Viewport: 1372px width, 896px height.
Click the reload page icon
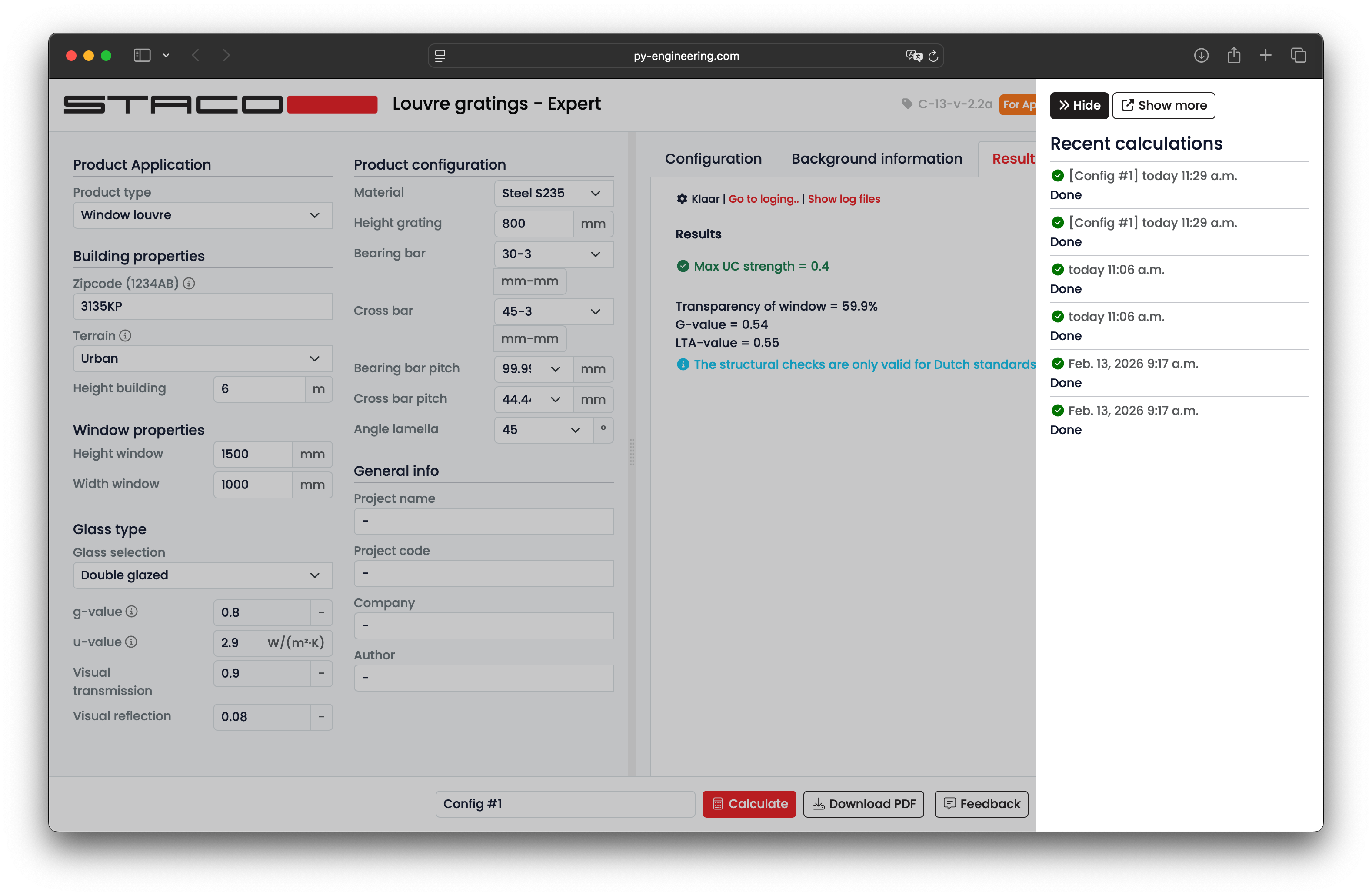[933, 56]
